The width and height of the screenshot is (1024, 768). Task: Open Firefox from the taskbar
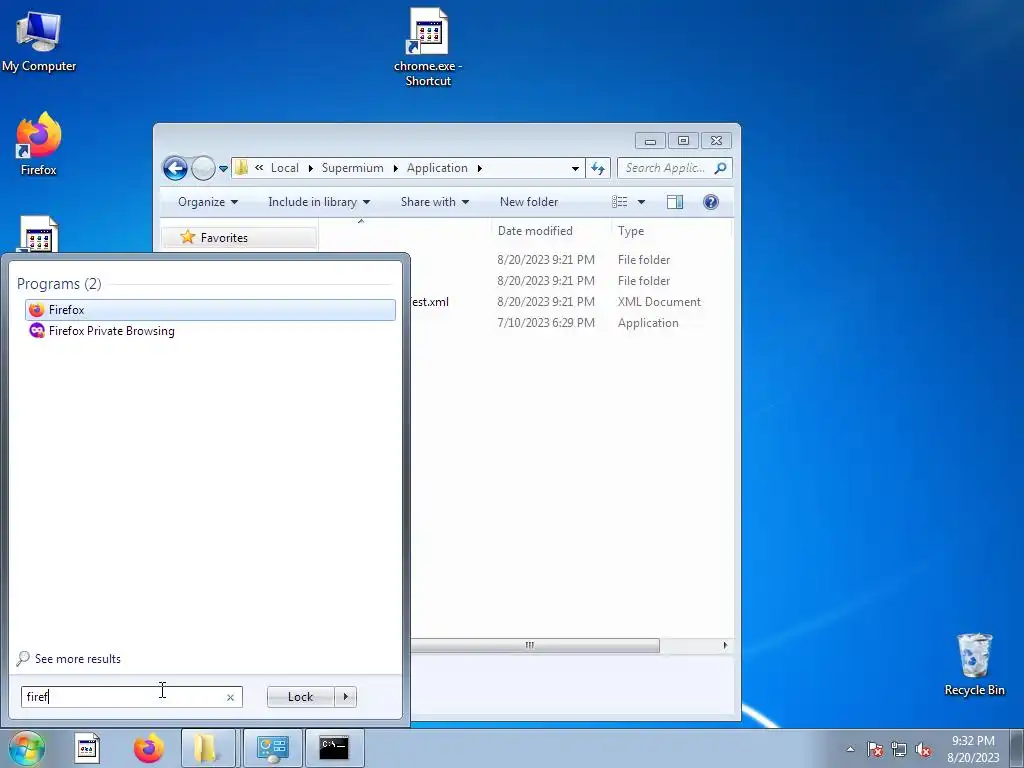coord(149,748)
